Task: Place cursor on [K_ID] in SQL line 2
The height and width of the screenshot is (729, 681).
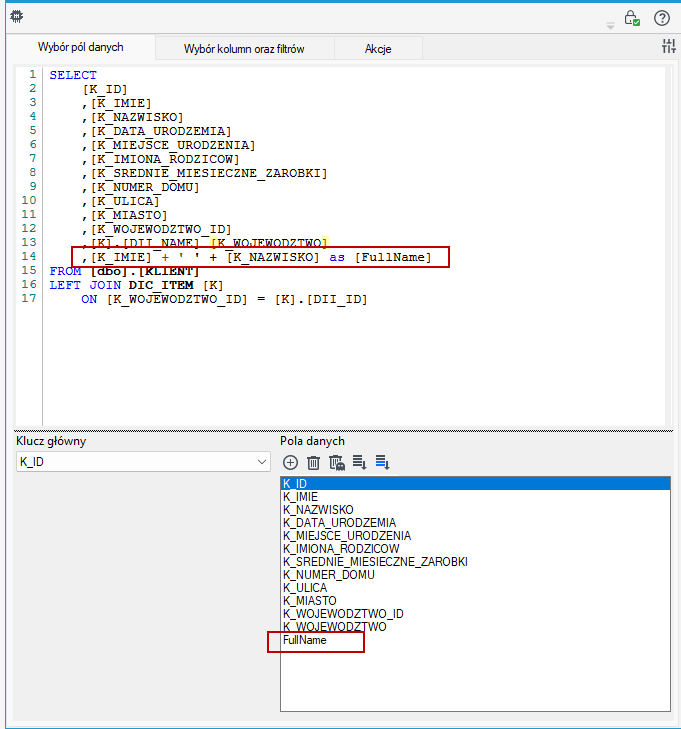Action: pos(105,89)
